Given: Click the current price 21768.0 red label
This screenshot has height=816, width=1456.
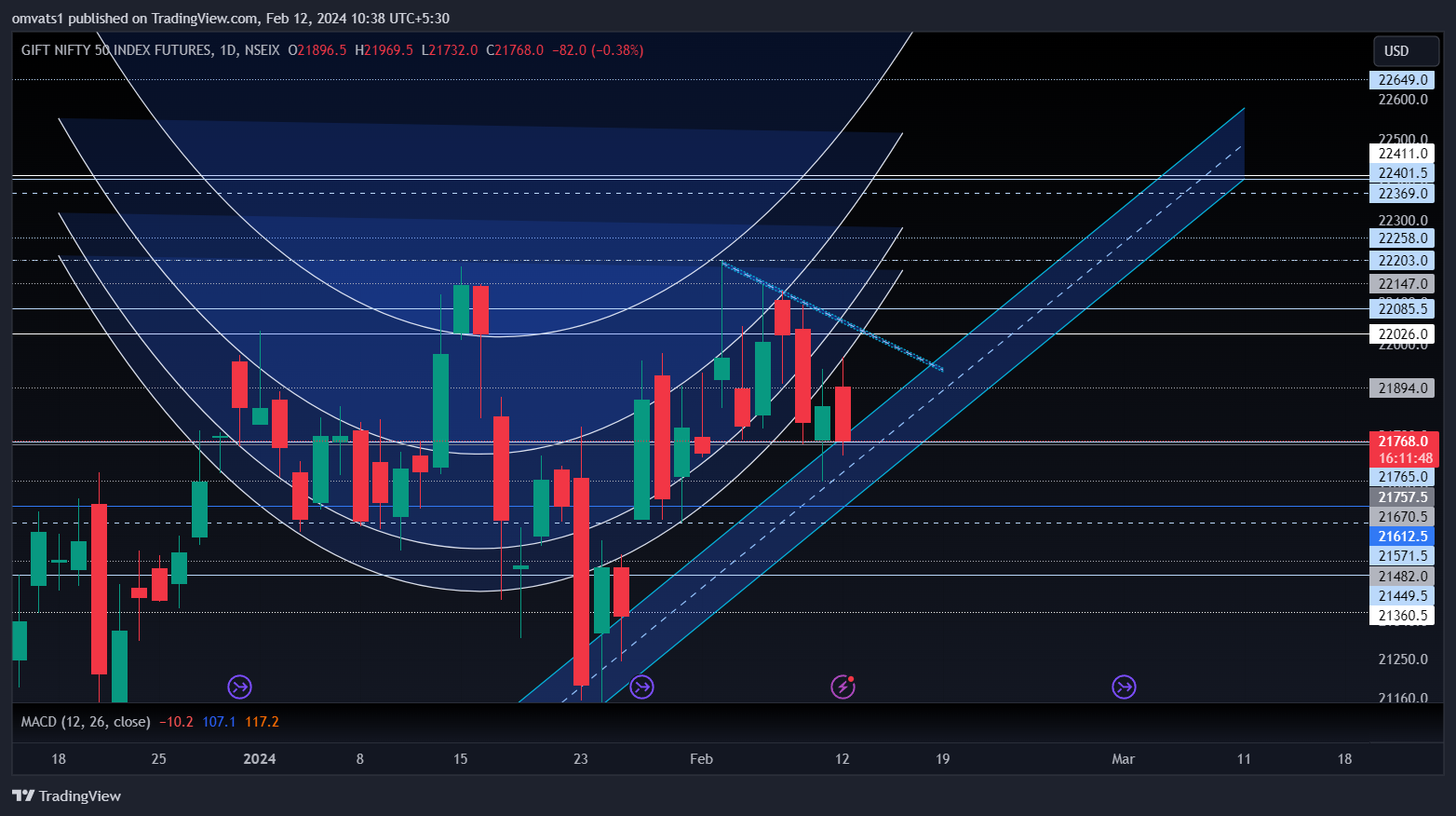Looking at the screenshot, I should coord(1404,449).
